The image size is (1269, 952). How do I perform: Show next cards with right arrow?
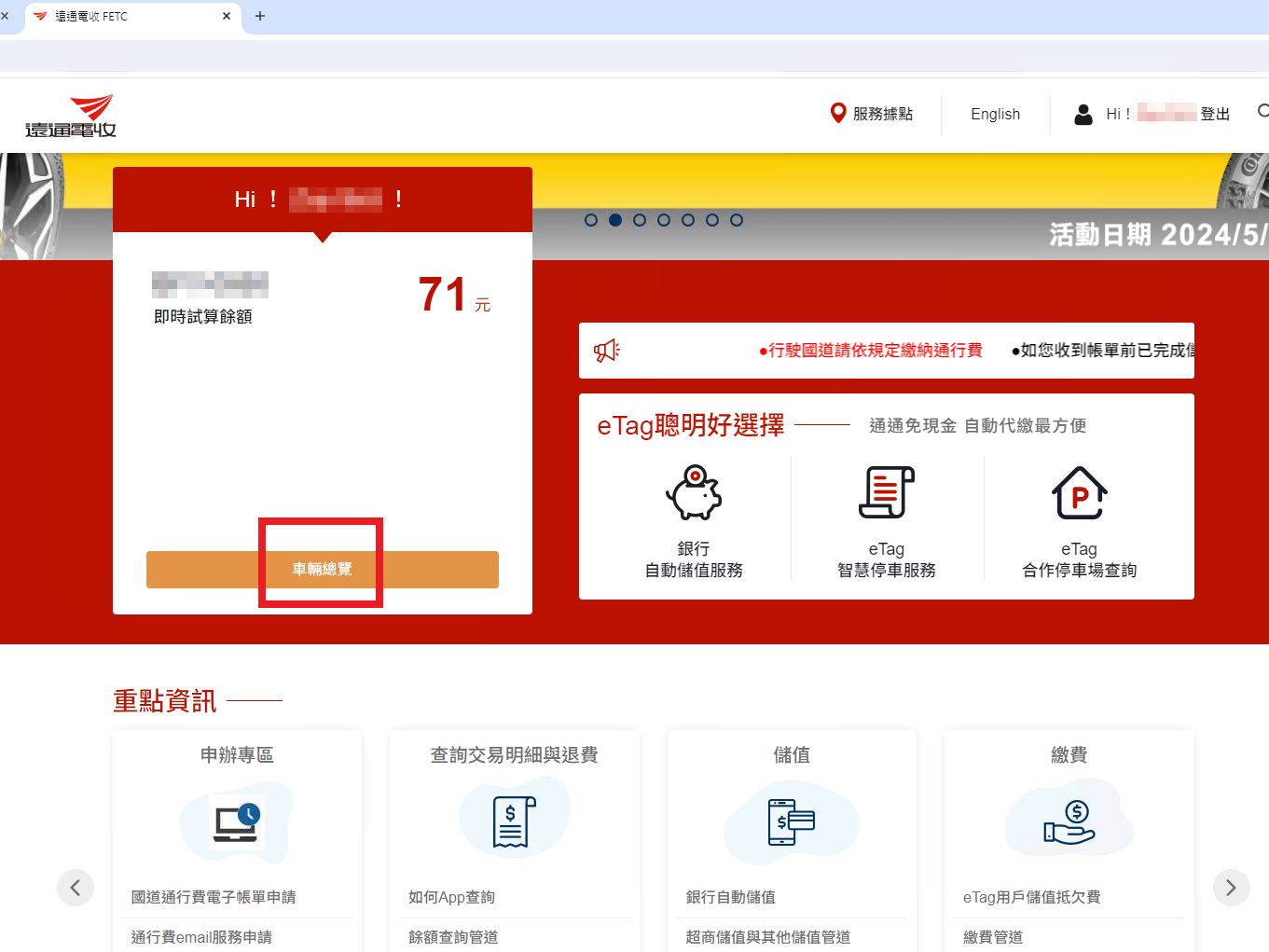tap(1231, 888)
